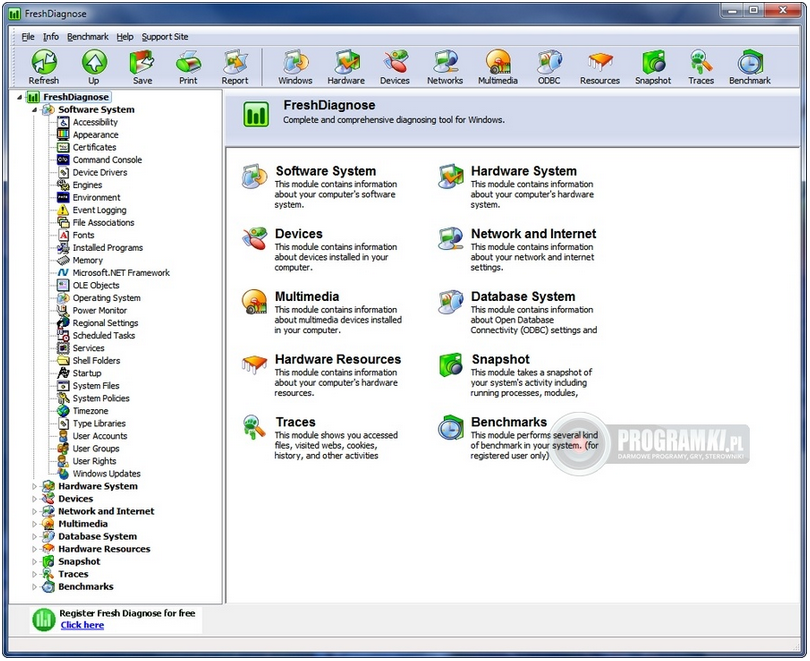Open the Devices toolbar icon
This screenshot has width=810, height=661.
(395, 62)
